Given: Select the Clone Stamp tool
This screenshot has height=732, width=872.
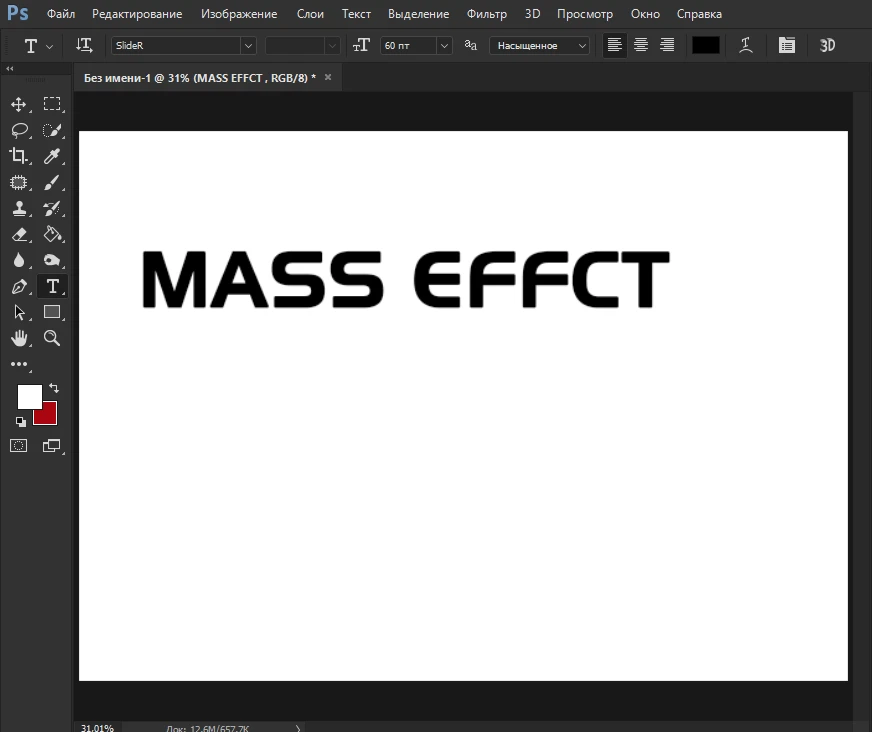Looking at the screenshot, I should pyautogui.click(x=19, y=208).
